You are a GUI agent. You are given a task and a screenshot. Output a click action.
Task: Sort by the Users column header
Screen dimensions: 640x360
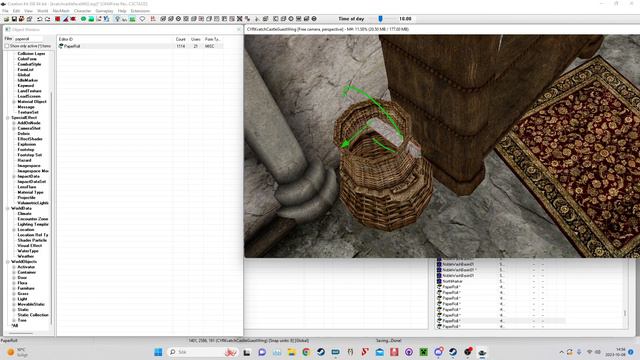tap(196, 39)
